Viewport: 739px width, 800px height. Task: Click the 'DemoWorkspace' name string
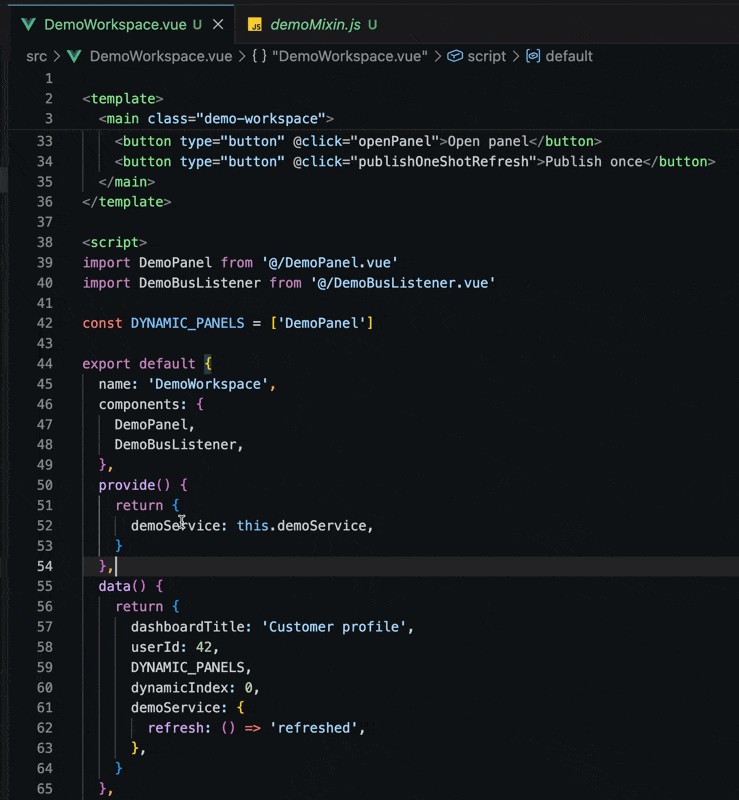208,384
